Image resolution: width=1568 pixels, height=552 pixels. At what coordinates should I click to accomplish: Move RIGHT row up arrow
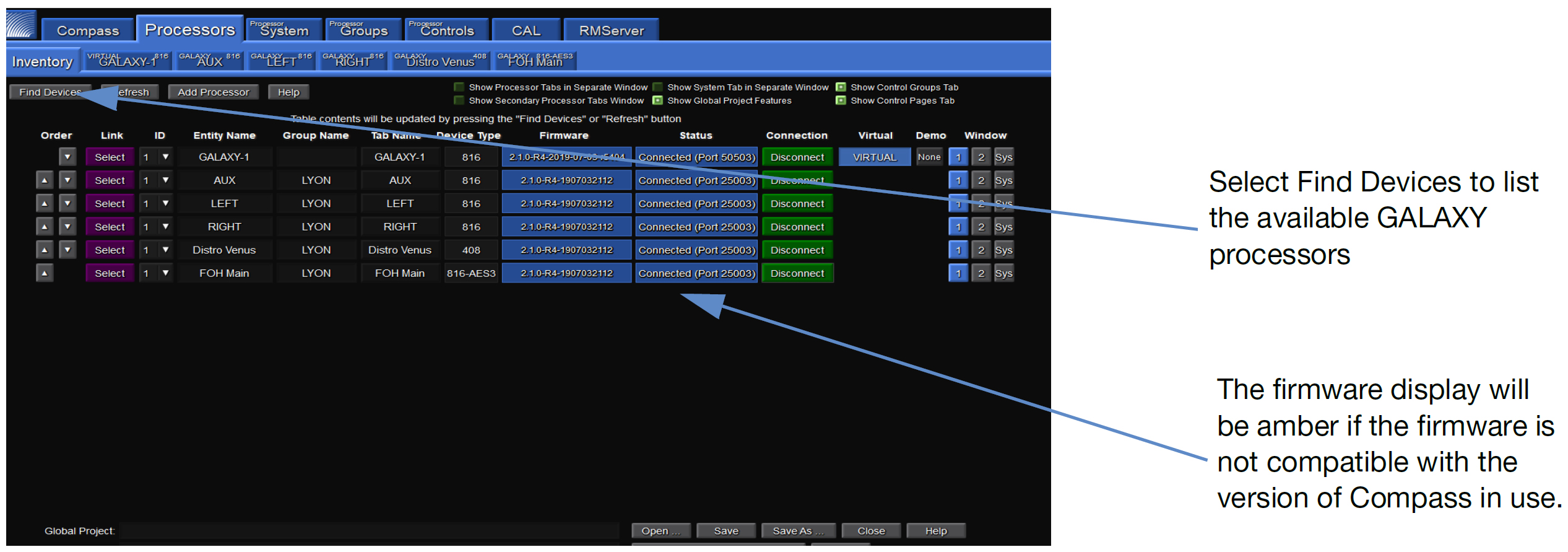(45, 227)
